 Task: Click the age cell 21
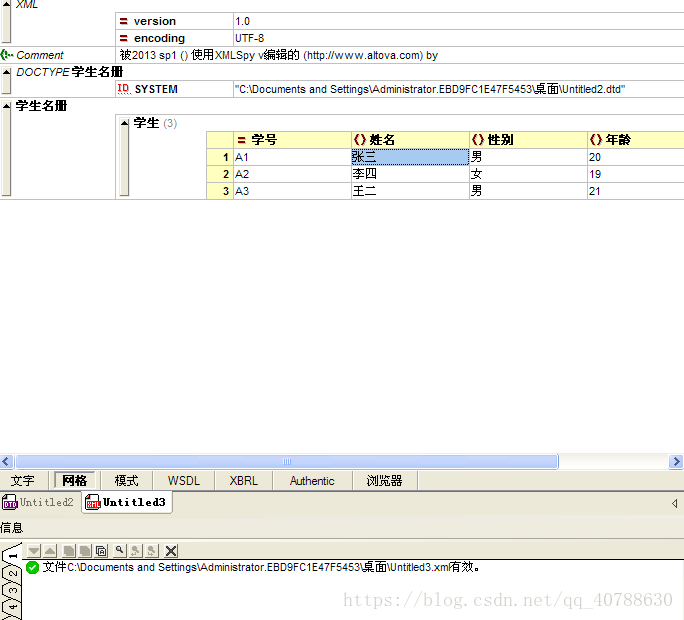636,191
